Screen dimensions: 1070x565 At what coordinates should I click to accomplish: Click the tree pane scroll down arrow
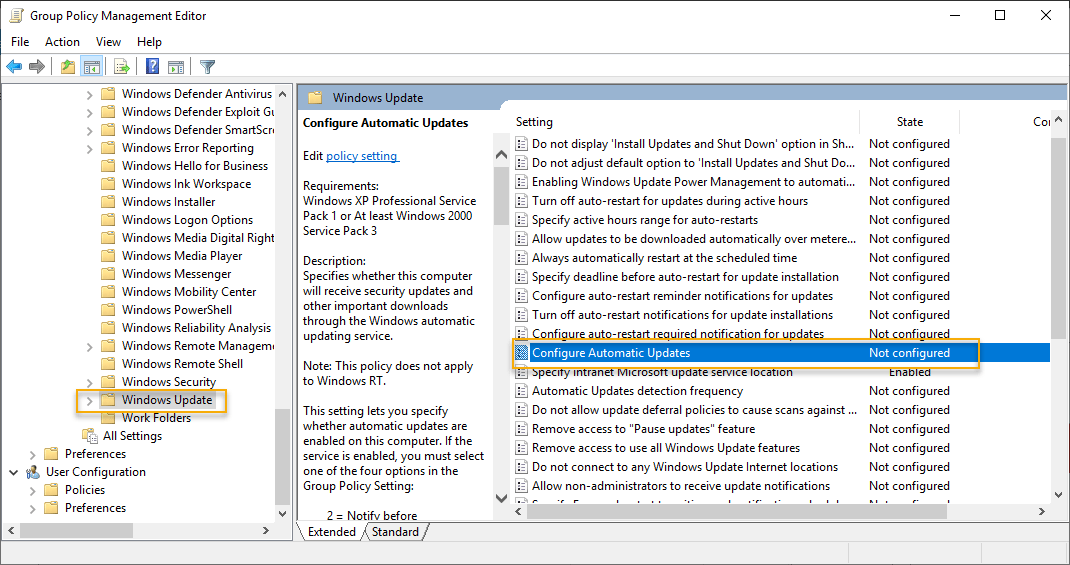(283, 514)
